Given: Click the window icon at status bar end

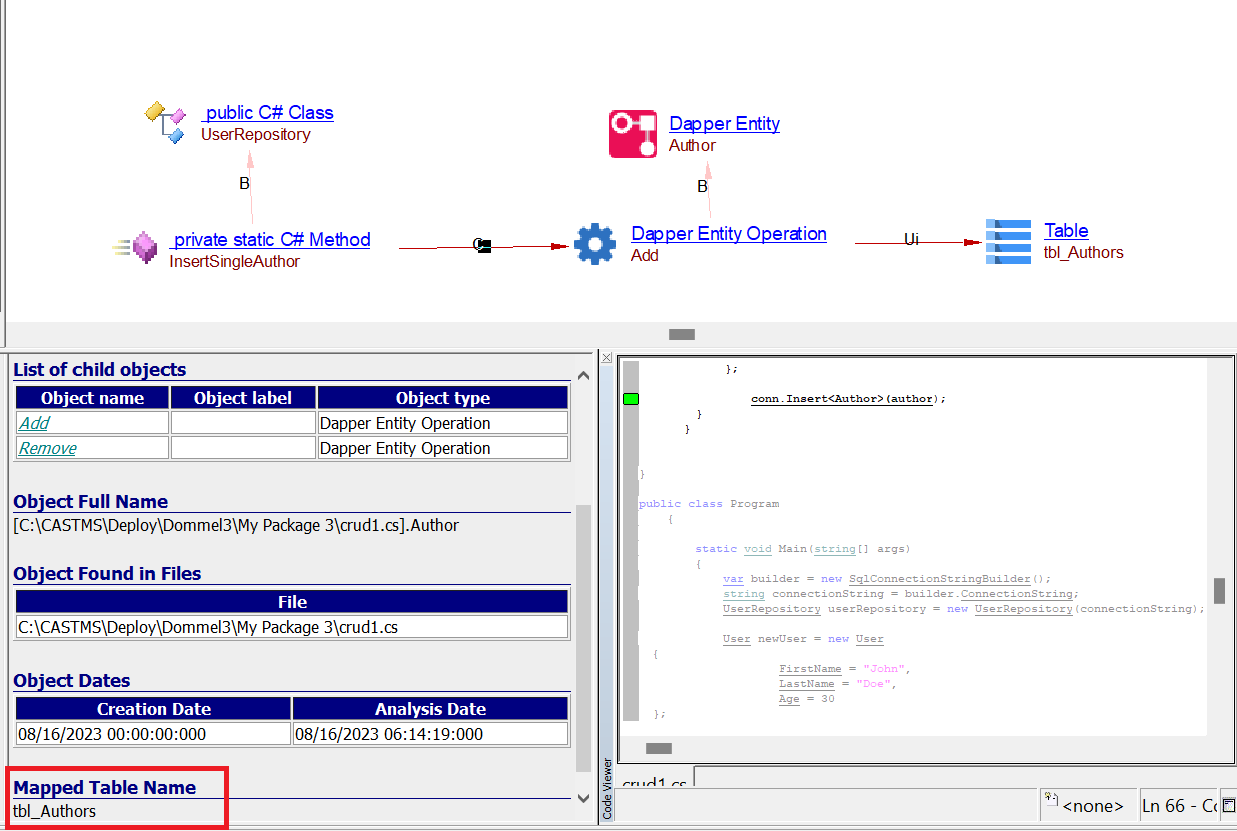Looking at the screenshot, I should pos(1229,805).
